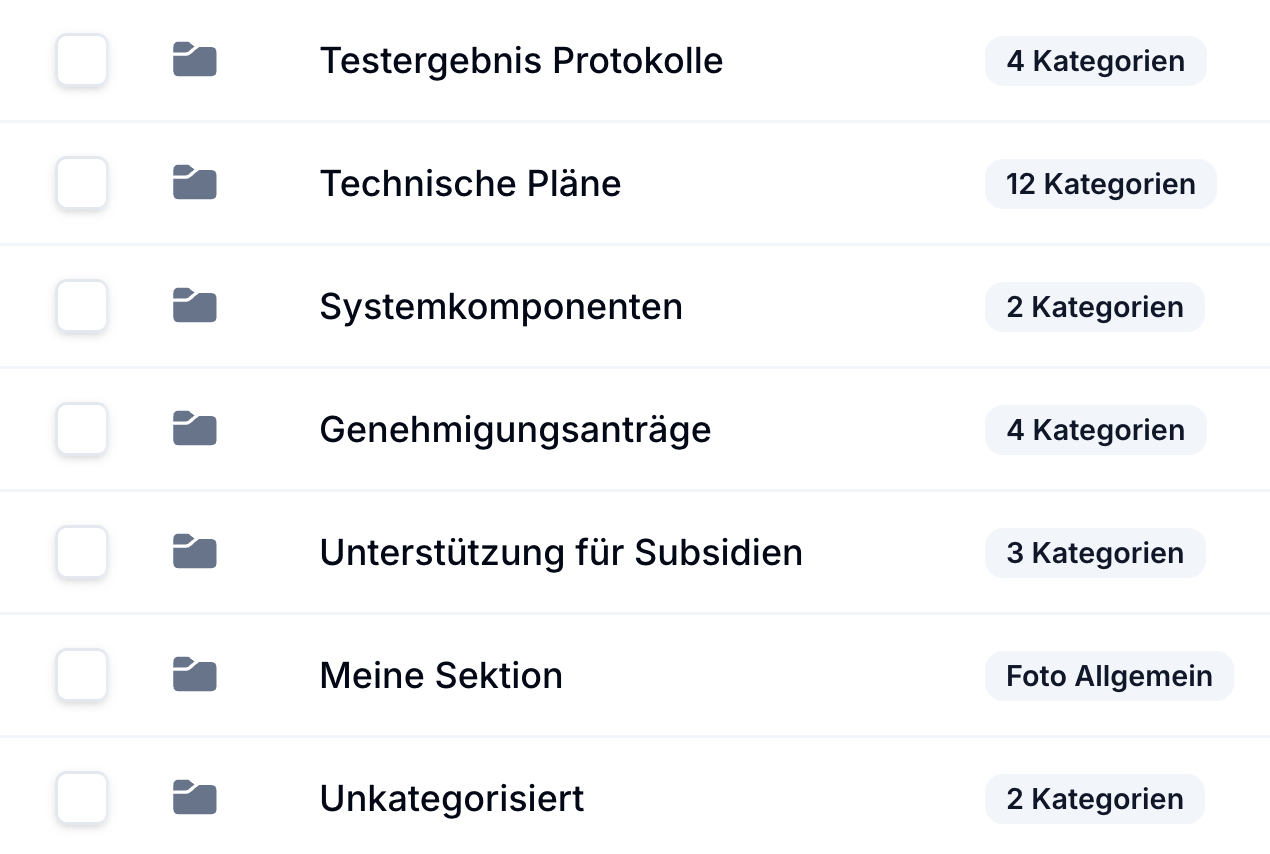The height and width of the screenshot is (854, 1270).
Task: Click folder icon beside Testergebnis Protokolle
Action: (x=195, y=60)
